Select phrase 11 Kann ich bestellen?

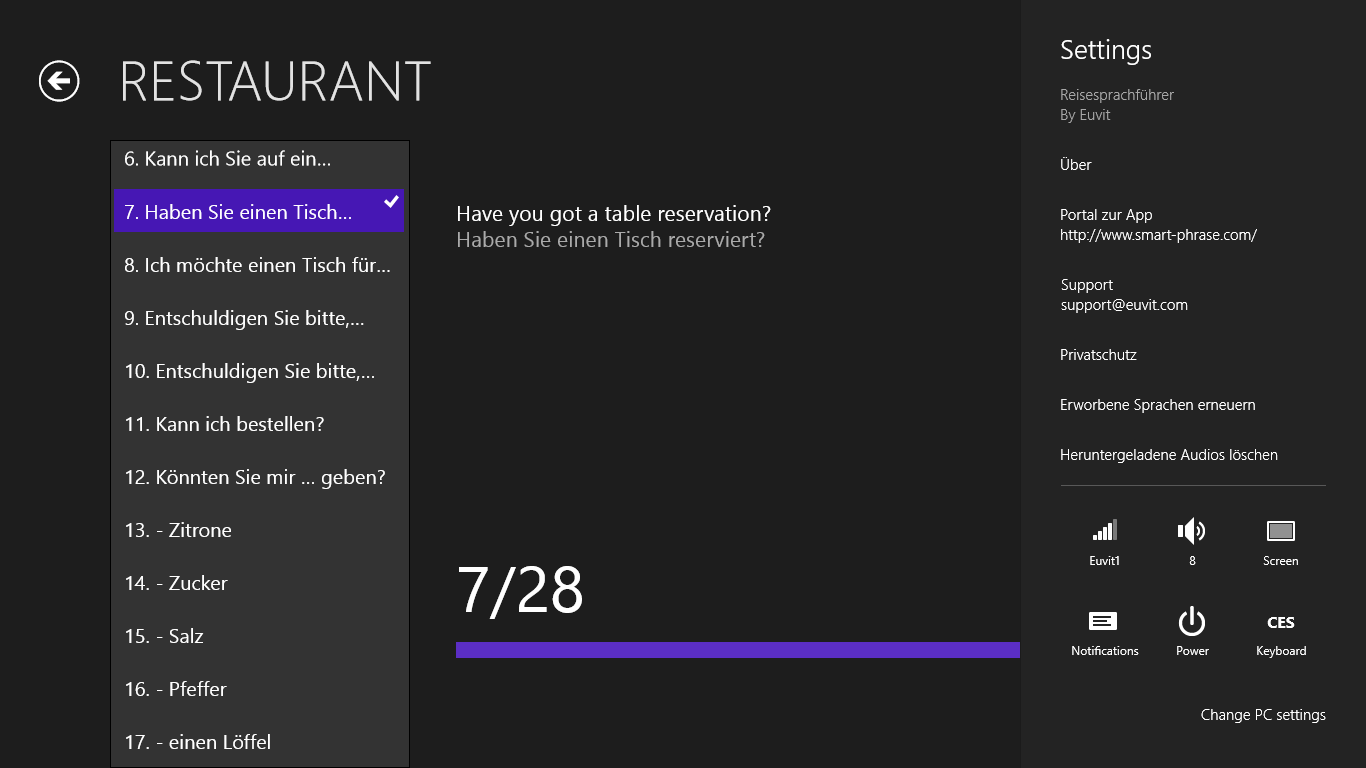[224, 424]
